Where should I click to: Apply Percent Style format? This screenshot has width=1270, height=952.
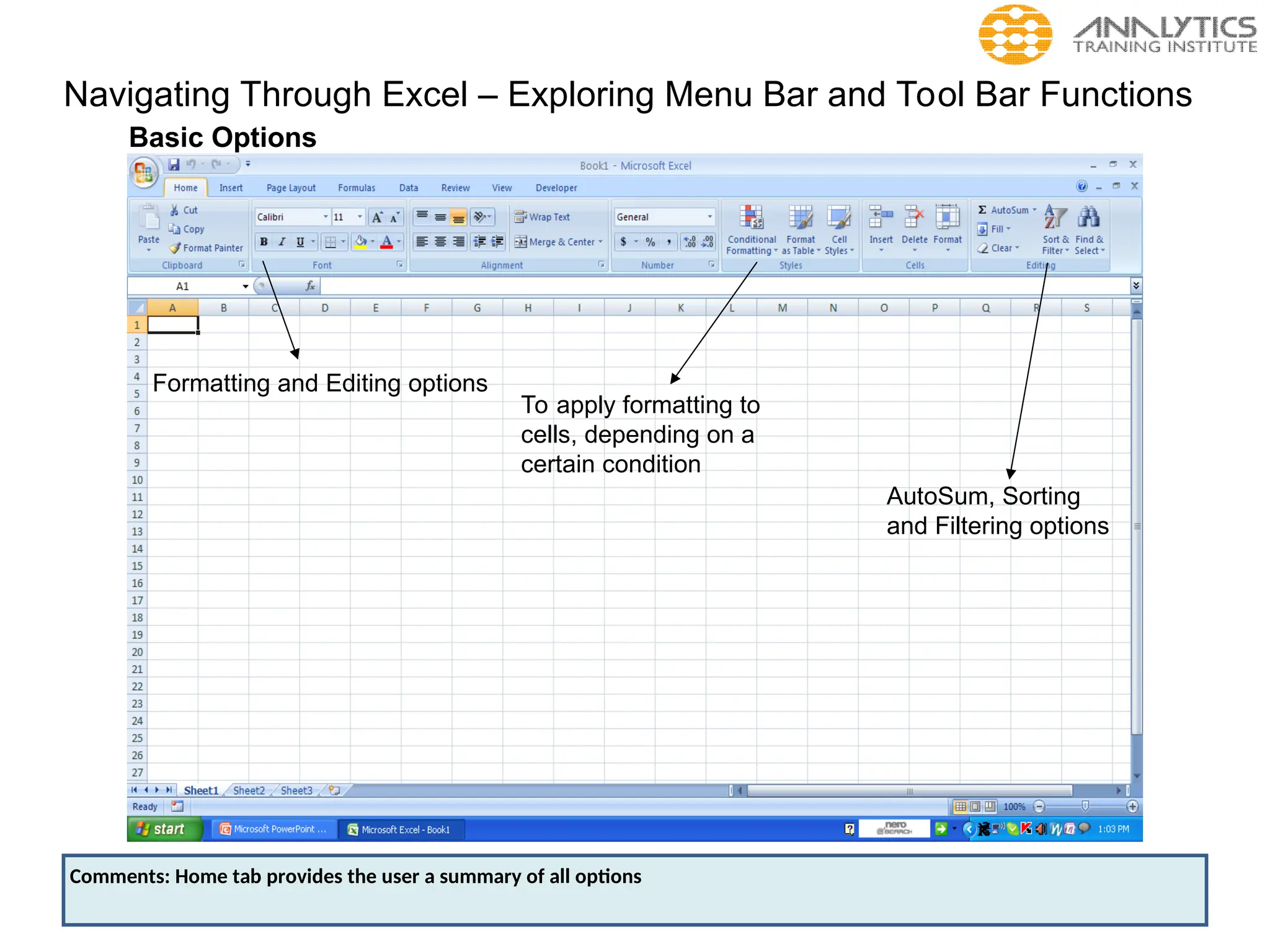coord(651,242)
